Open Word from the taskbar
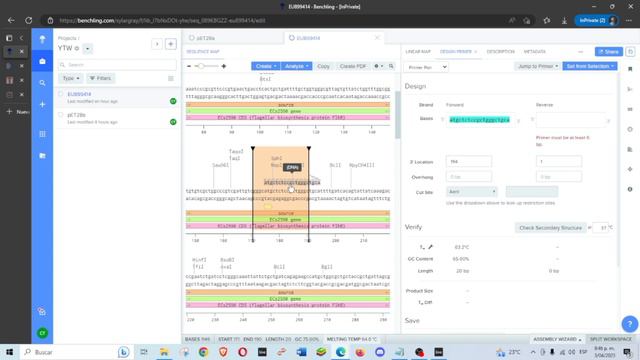This screenshot has height=360, width=640. point(302,352)
